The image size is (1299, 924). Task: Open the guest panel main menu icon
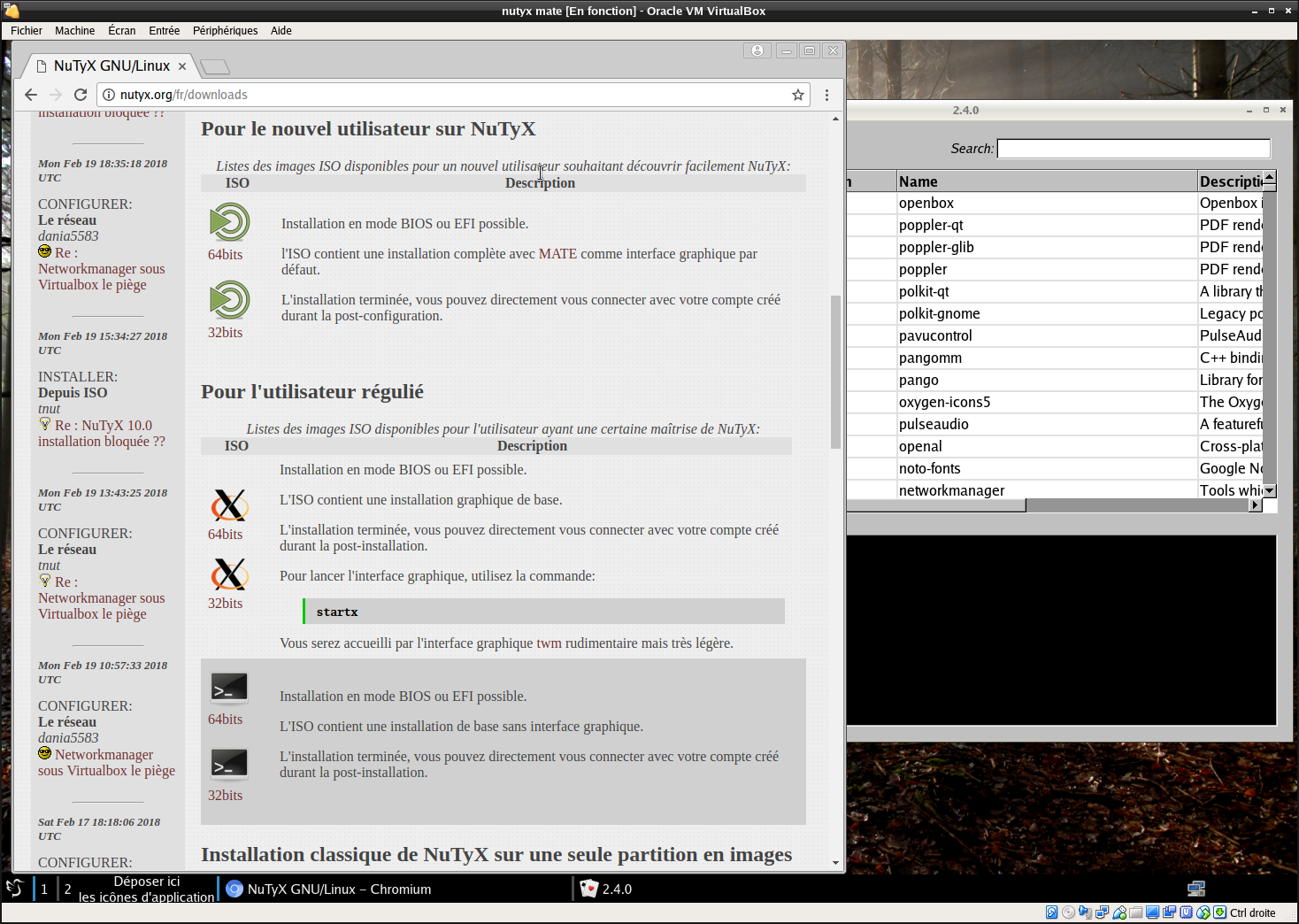(15, 889)
